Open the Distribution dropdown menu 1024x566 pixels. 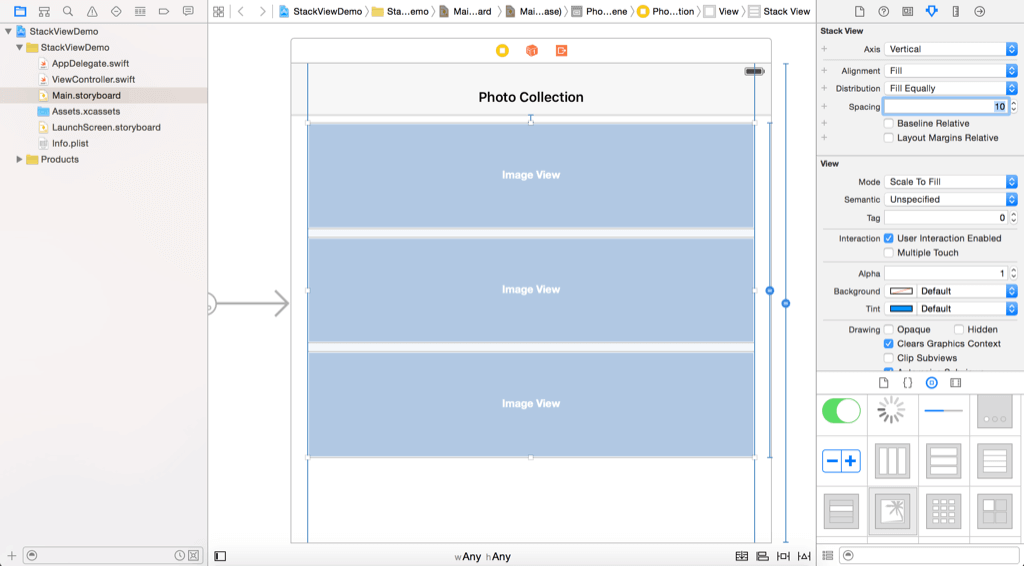[x=950, y=89]
